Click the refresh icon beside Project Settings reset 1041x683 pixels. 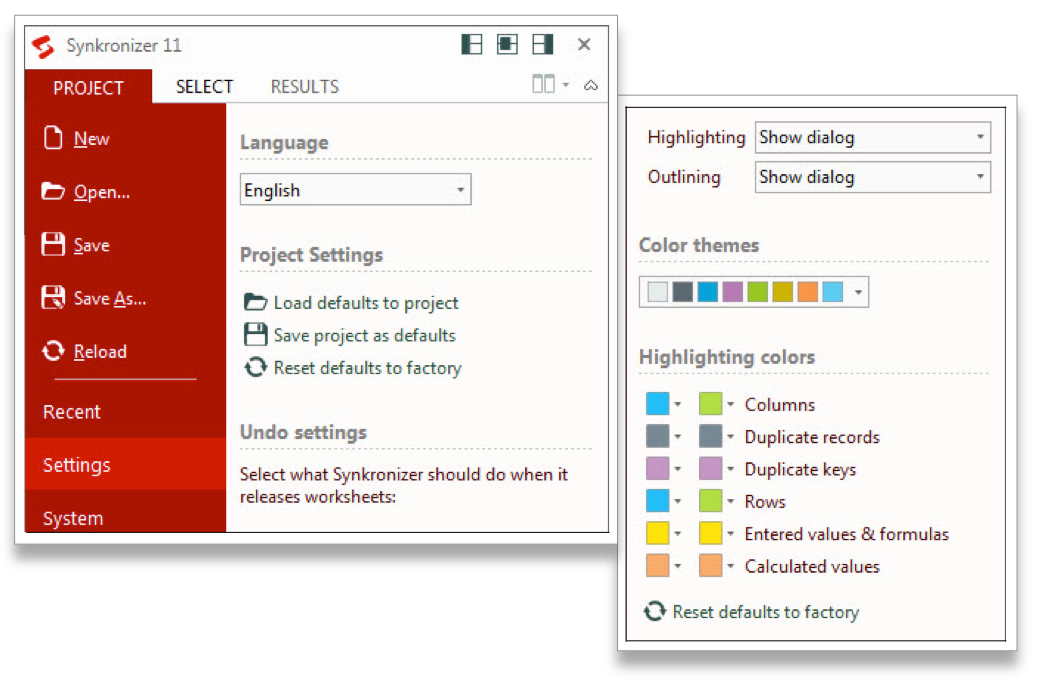click(x=256, y=367)
